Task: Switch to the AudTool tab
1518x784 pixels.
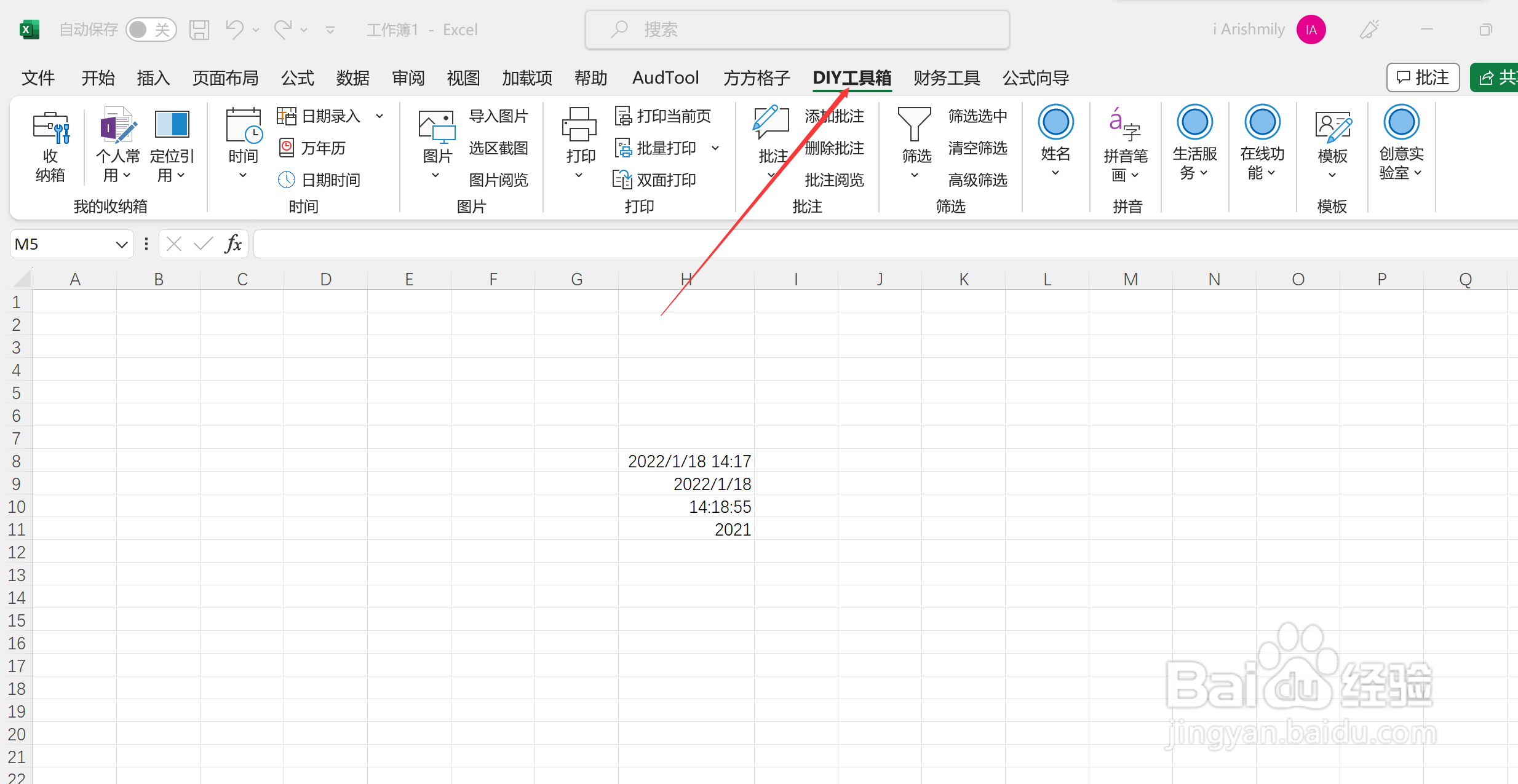Action: [x=666, y=78]
